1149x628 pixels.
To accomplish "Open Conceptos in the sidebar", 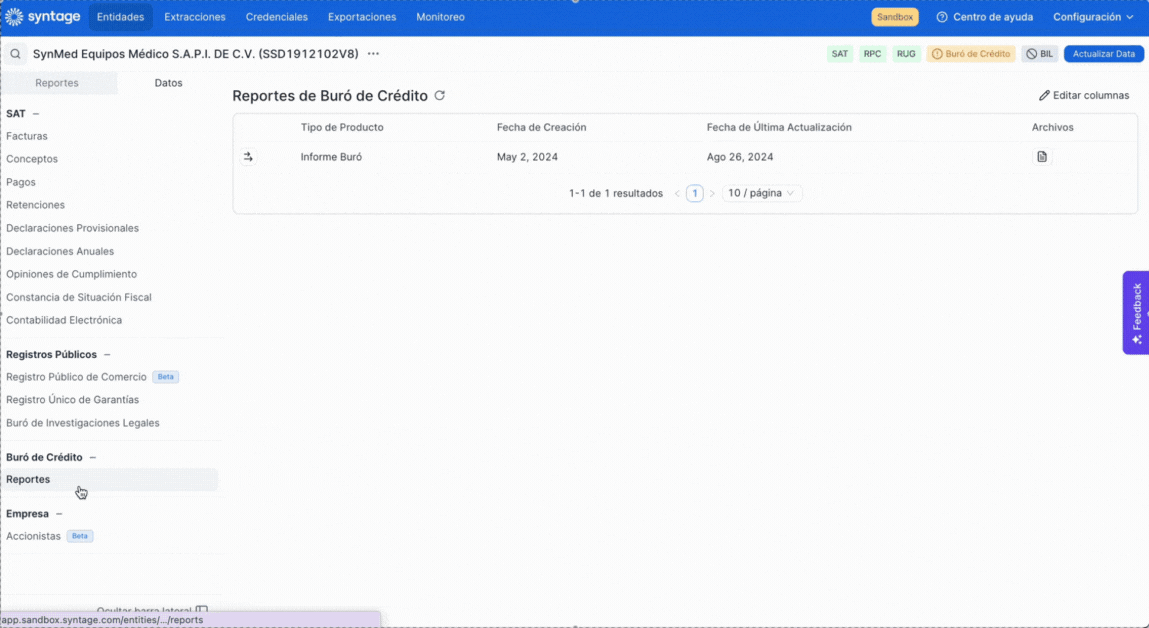I will coord(32,159).
